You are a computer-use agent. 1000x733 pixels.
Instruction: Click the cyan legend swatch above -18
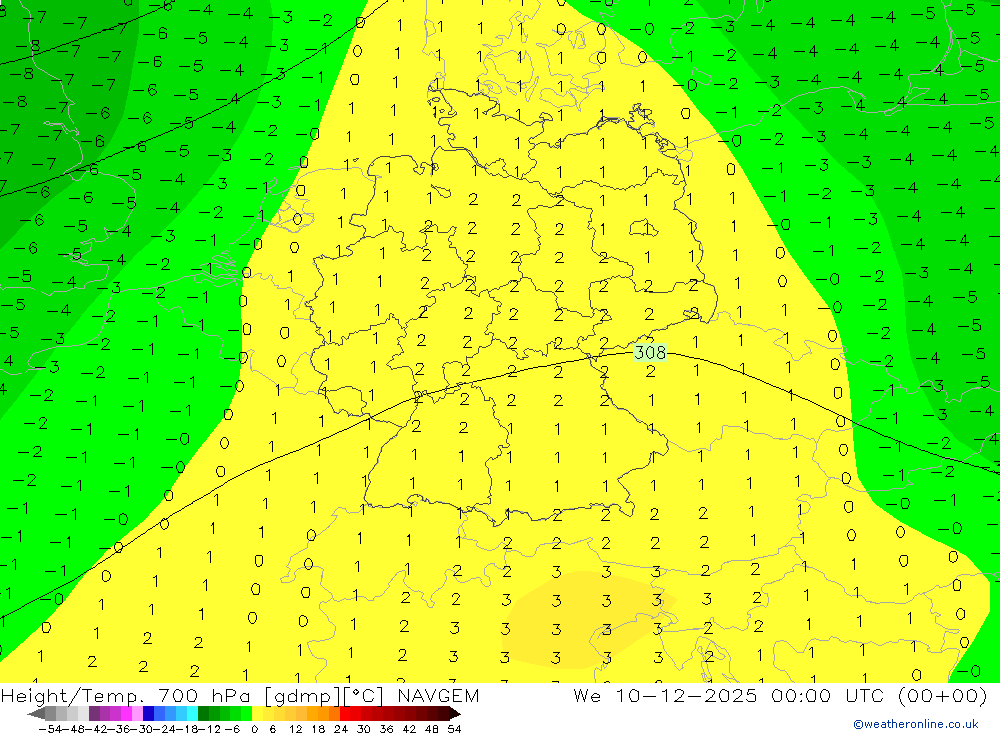click(192, 714)
